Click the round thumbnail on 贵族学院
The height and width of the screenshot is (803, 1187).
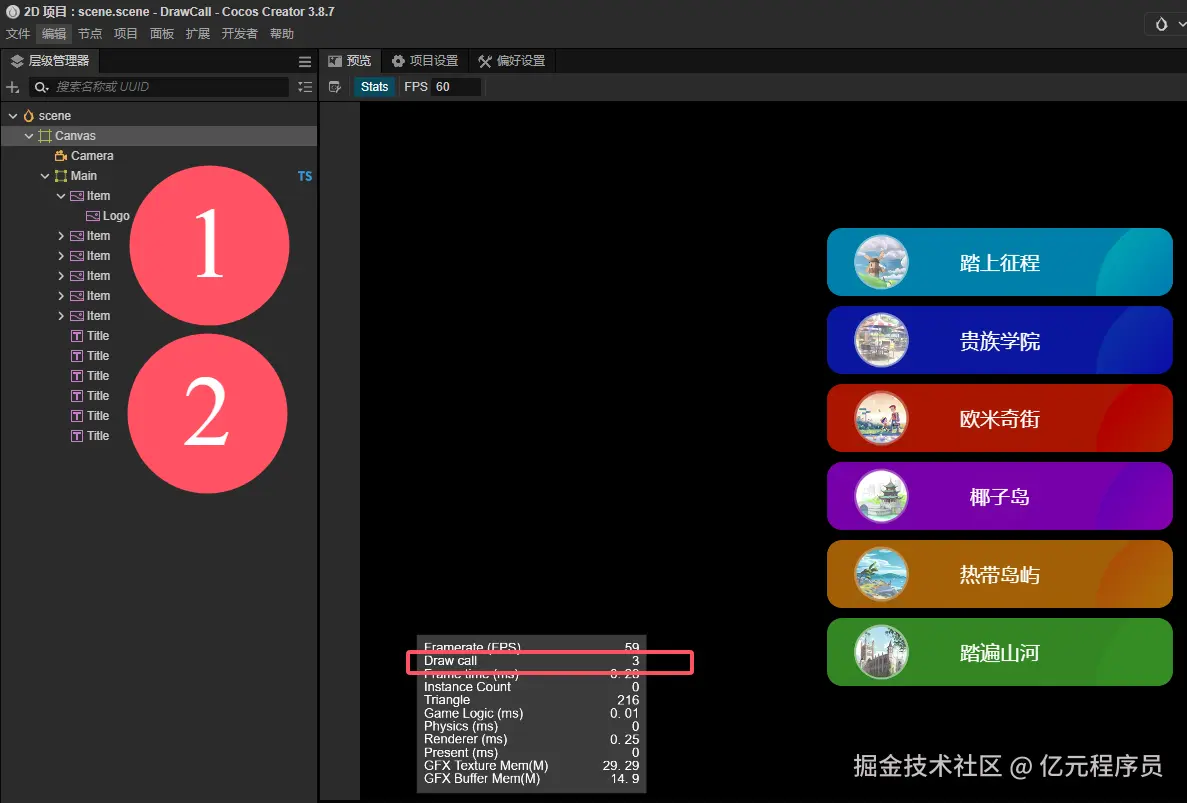(881, 340)
